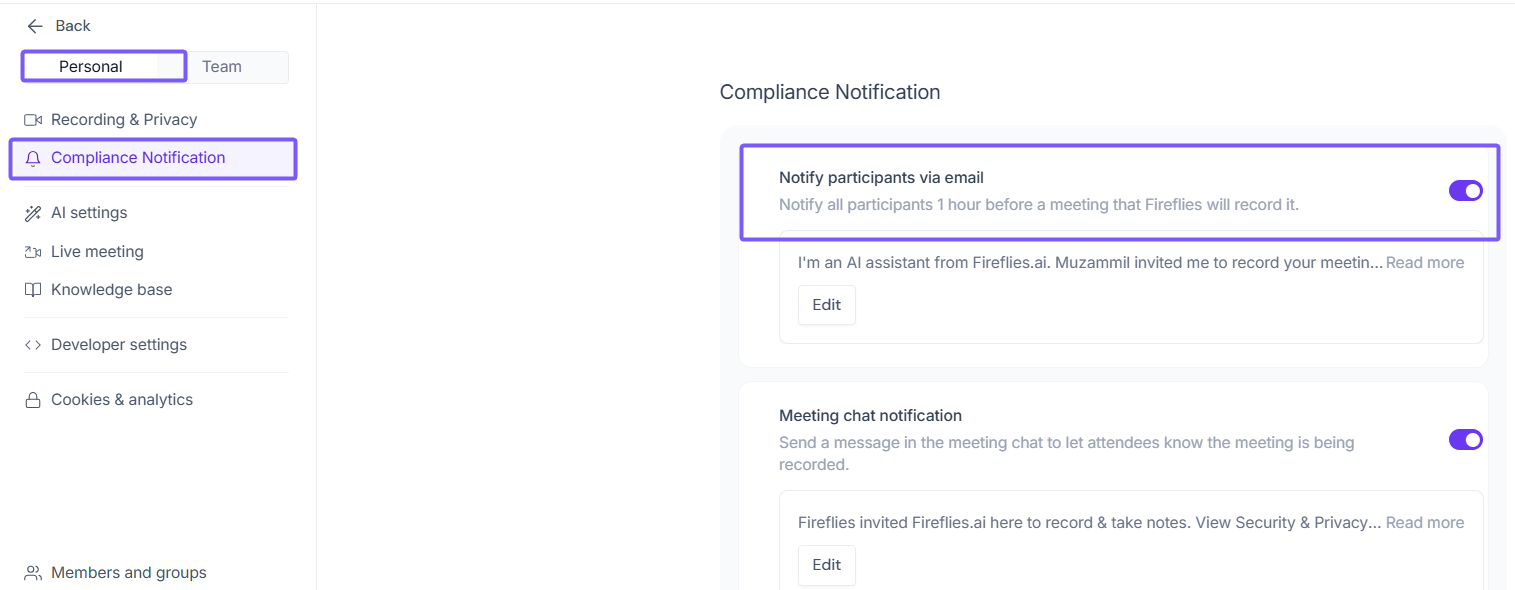Viewport: 1515px width, 590px height.
Task: Click the Knowledge base book icon
Action: tap(33, 290)
